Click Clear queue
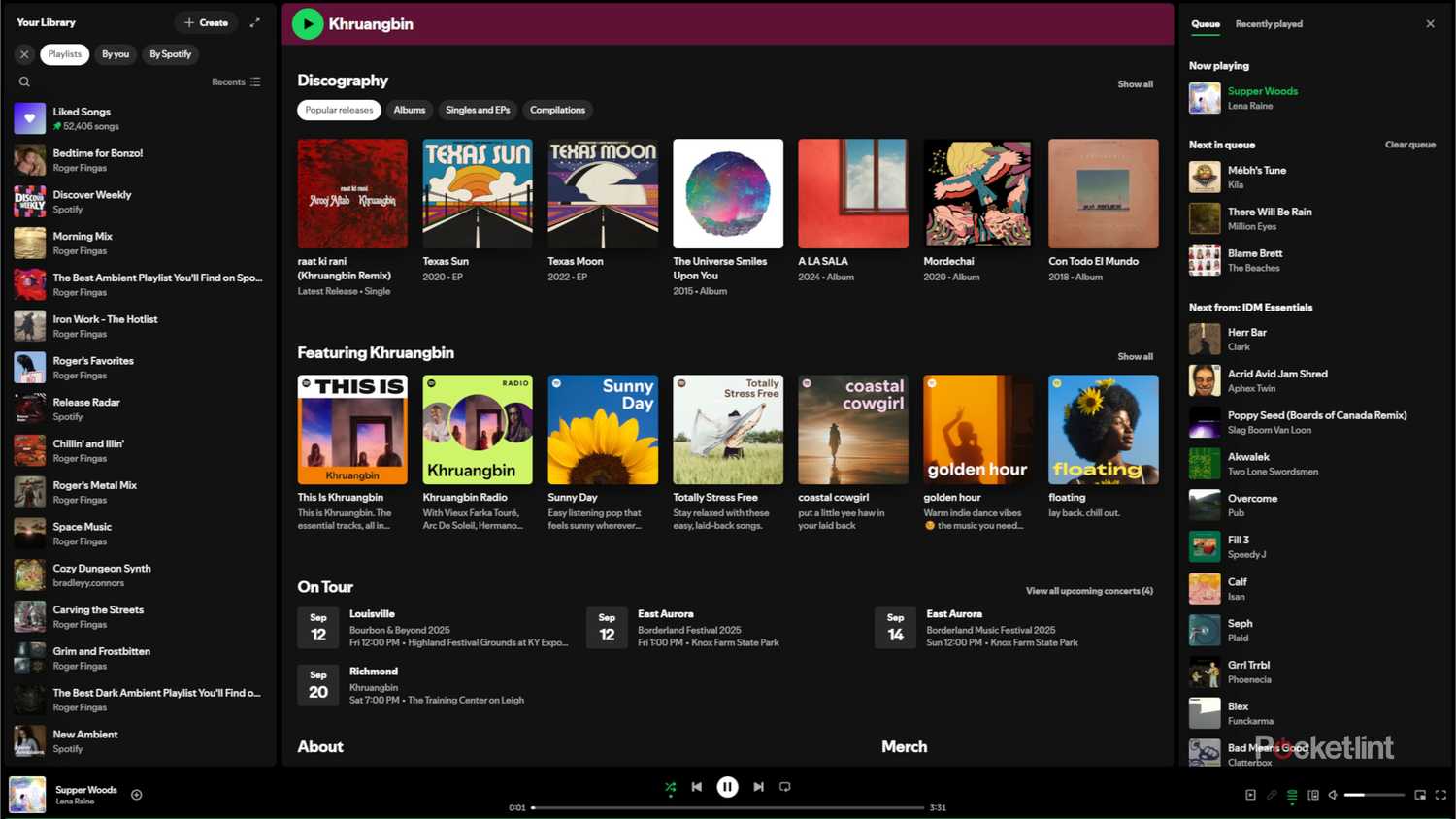This screenshot has height=819, width=1456. (1409, 145)
